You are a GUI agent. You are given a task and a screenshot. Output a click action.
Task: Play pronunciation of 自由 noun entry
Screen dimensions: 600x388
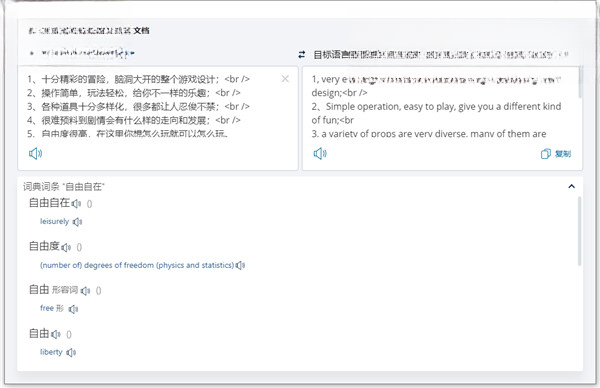pos(56,334)
